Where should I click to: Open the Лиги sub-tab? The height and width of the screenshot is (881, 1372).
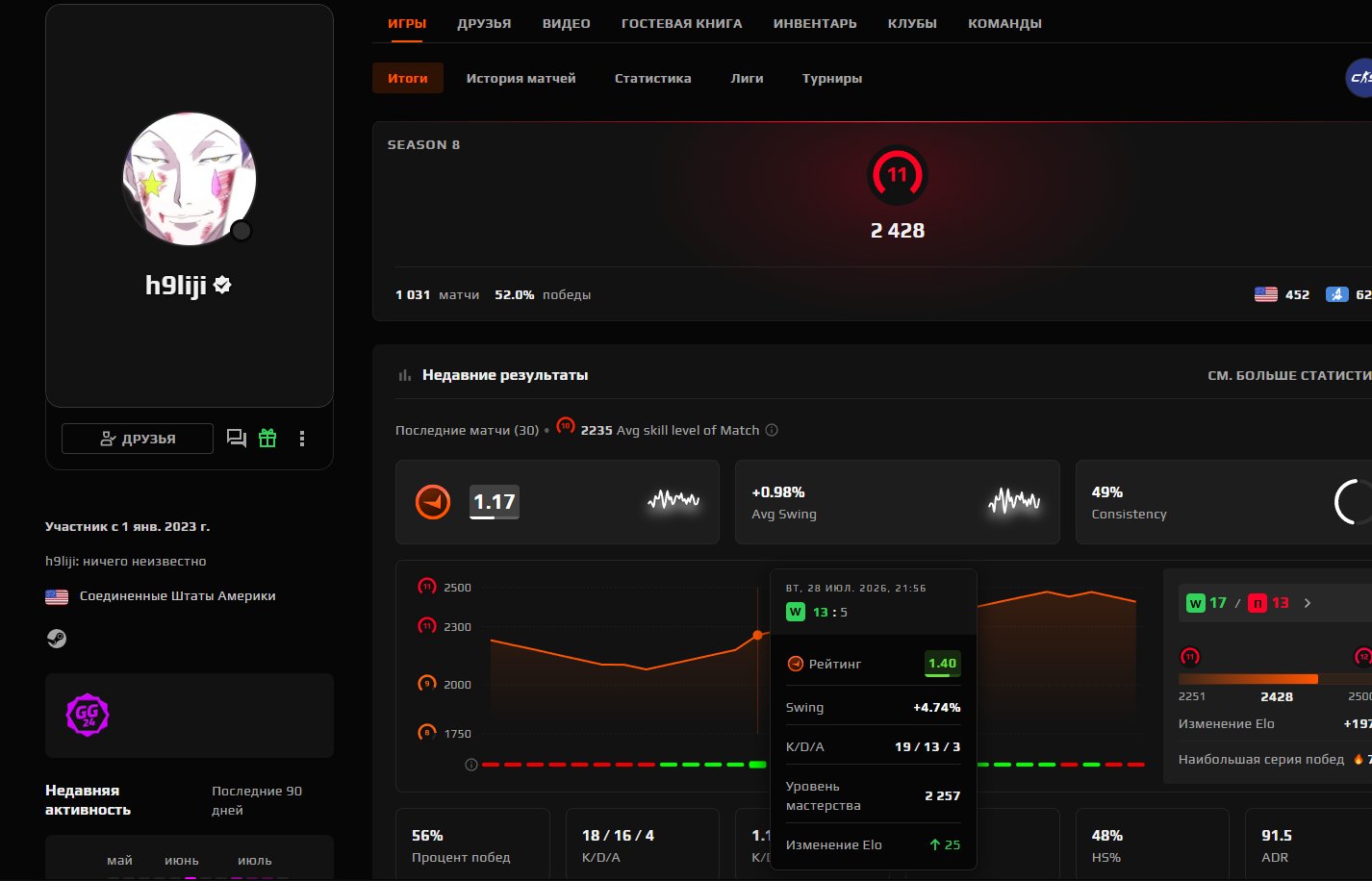(x=747, y=78)
